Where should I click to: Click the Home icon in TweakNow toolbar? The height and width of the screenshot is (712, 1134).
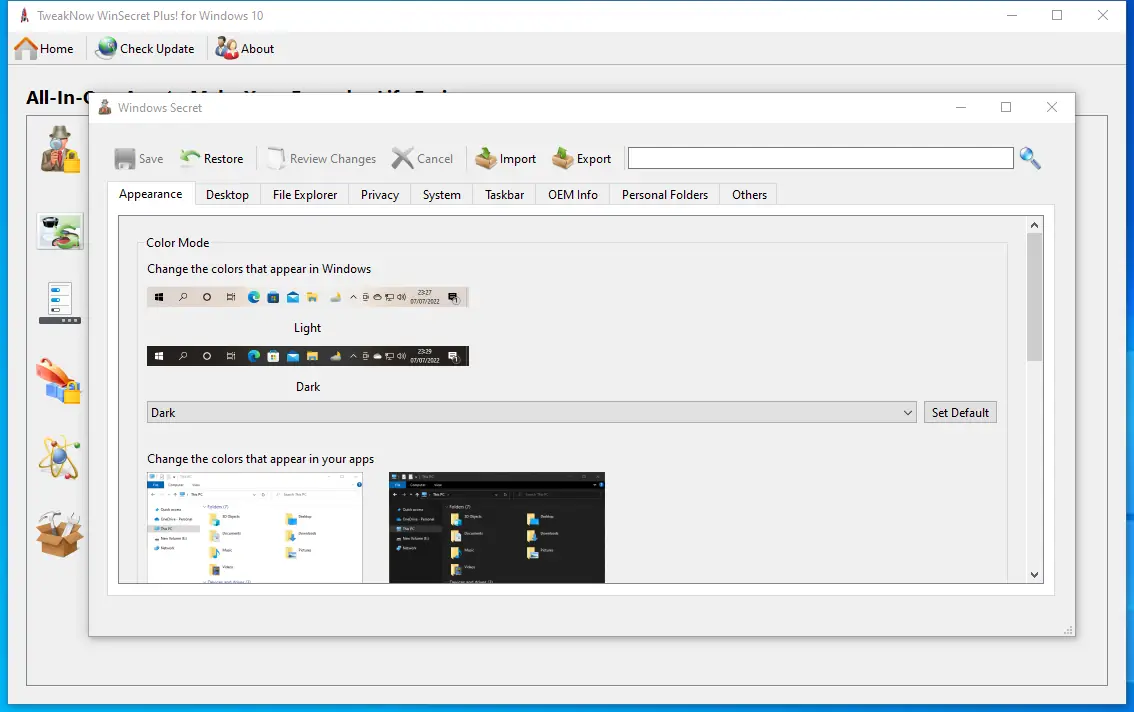[x=26, y=48]
